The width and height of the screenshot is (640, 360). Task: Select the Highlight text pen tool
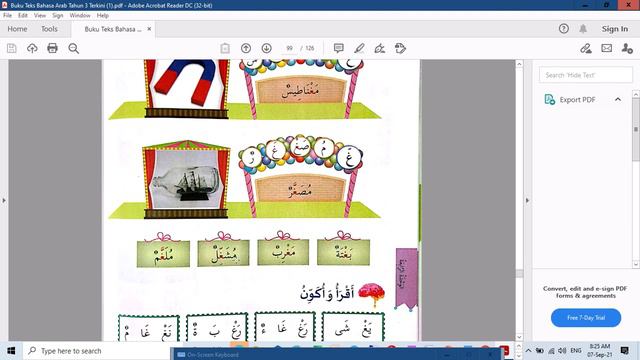click(359, 48)
